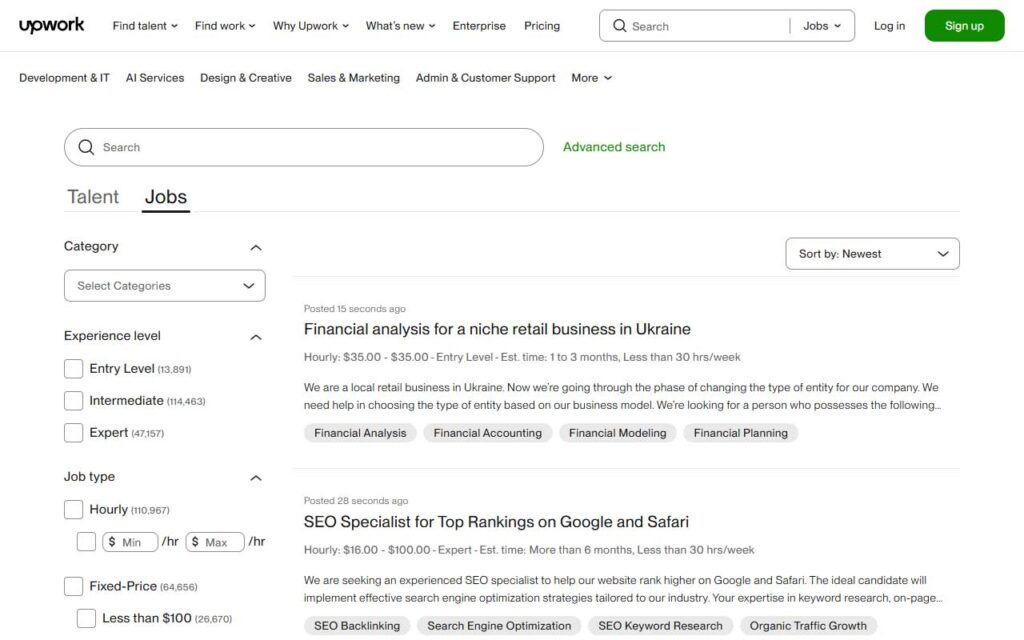Image resolution: width=1024 pixels, height=640 pixels.
Task: Browse Development & IT category
Action: tap(64, 78)
